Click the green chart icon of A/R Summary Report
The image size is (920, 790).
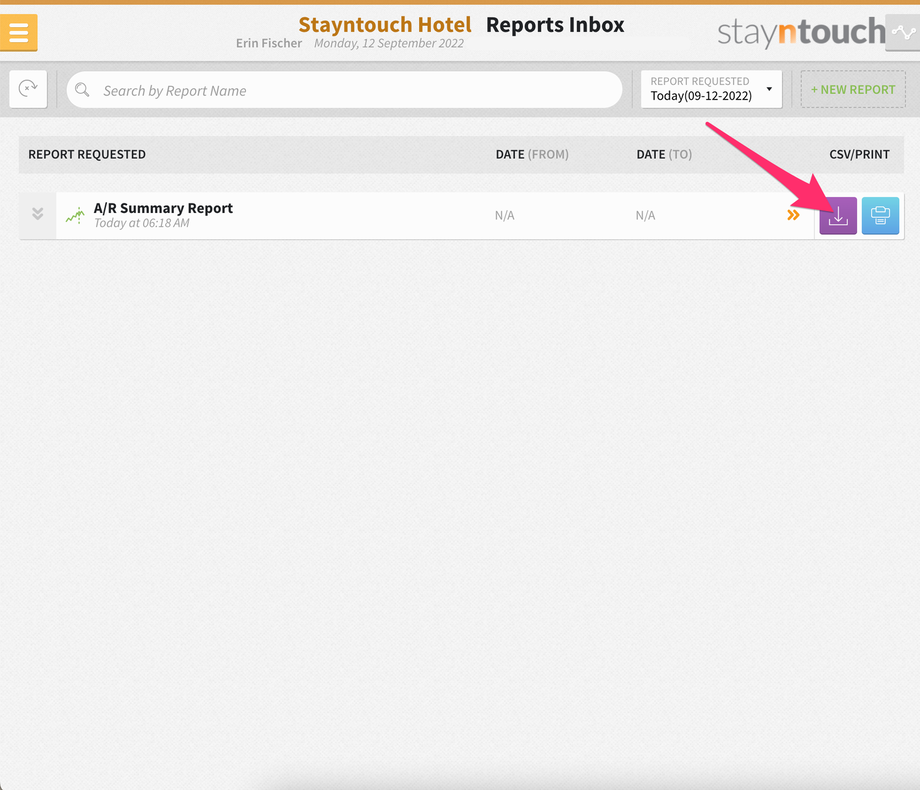pos(75,215)
